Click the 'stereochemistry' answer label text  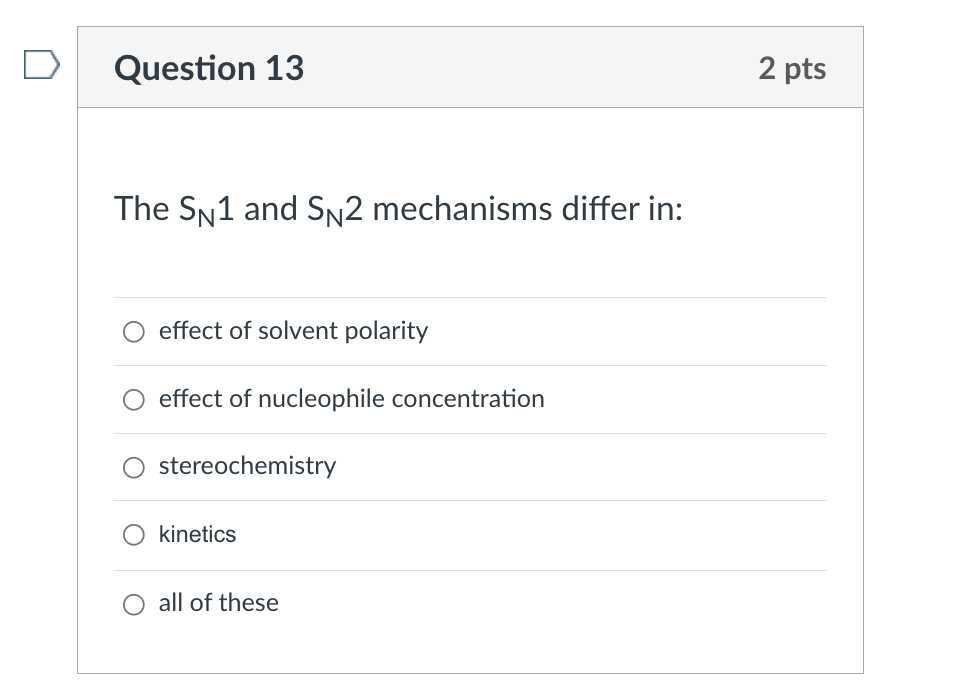[247, 466]
